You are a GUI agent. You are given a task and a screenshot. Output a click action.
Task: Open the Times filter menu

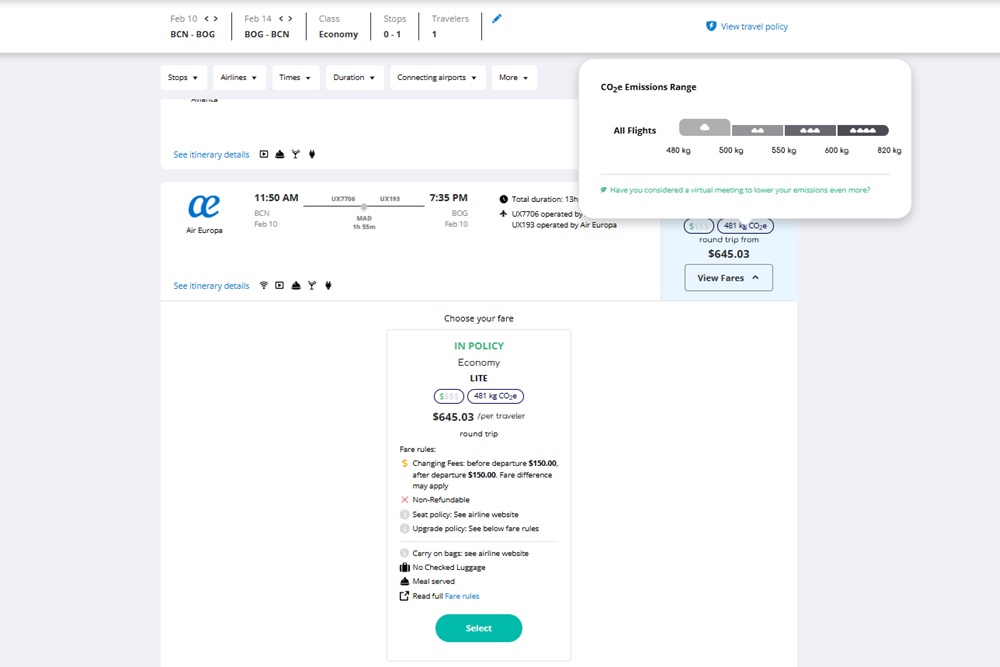click(295, 77)
